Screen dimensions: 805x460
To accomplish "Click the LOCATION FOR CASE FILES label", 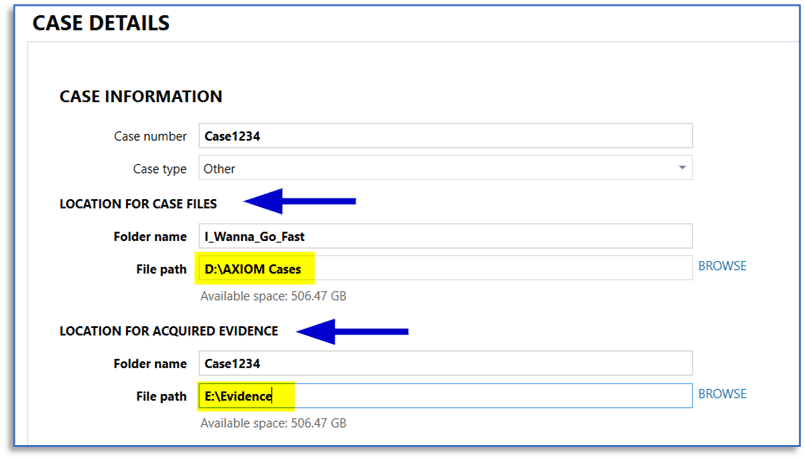I will 138,204.
